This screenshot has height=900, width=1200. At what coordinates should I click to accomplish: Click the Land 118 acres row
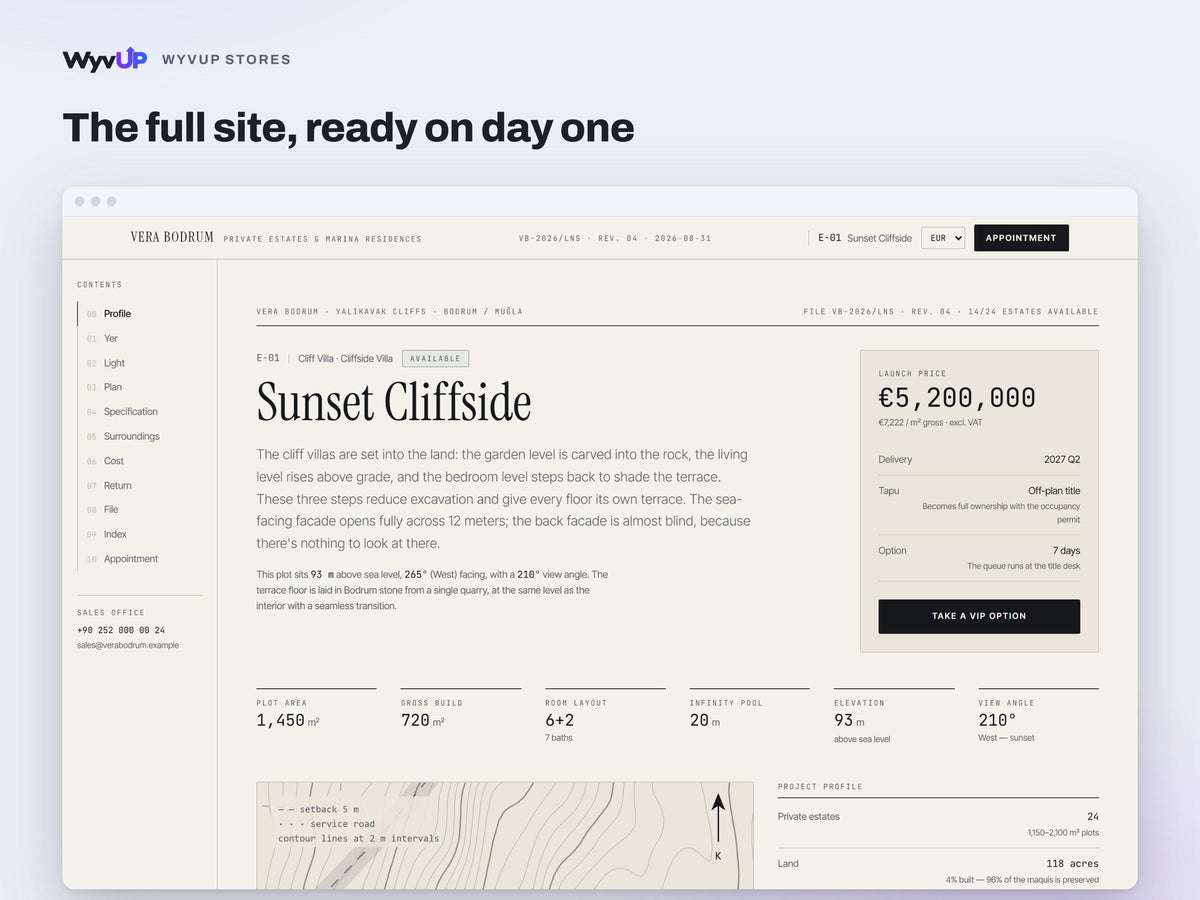click(938, 869)
